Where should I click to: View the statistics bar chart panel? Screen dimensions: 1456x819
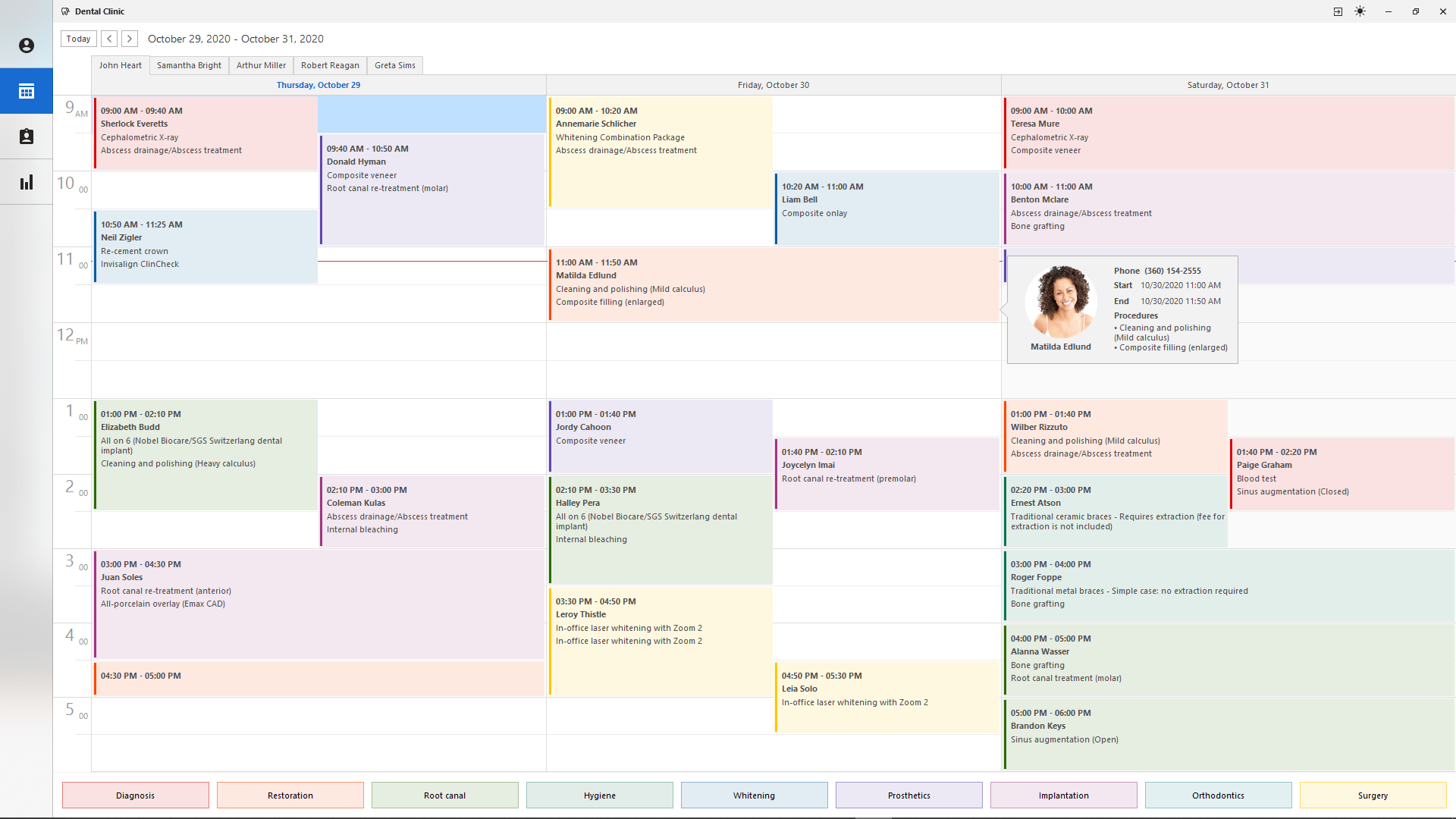27,182
